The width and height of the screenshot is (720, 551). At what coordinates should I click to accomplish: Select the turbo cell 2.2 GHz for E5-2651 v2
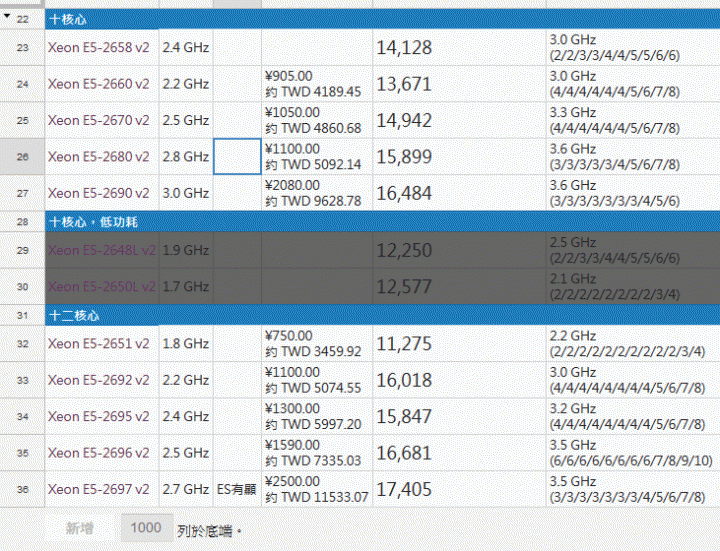click(633, 344)
